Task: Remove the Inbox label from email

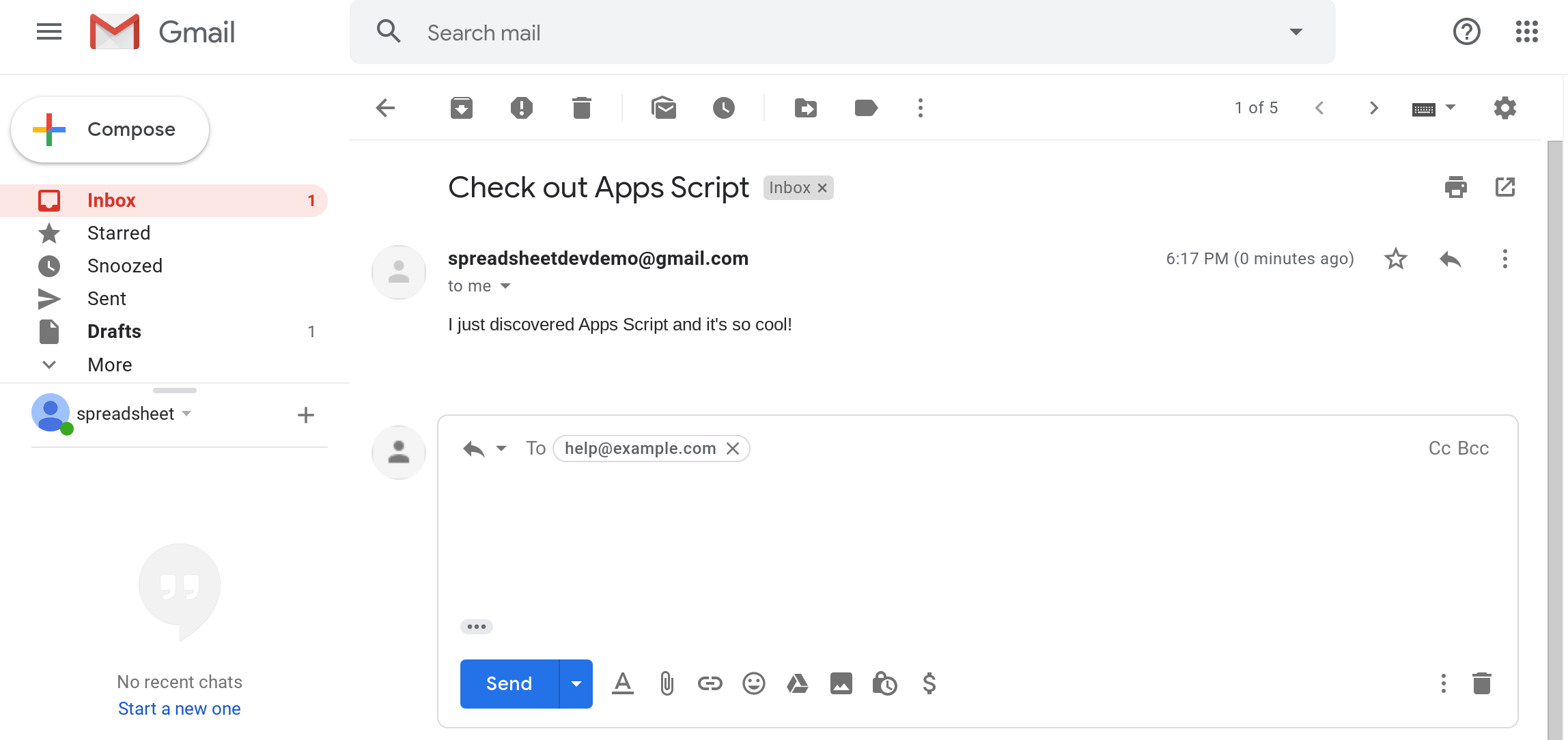Action: (823, 188)
